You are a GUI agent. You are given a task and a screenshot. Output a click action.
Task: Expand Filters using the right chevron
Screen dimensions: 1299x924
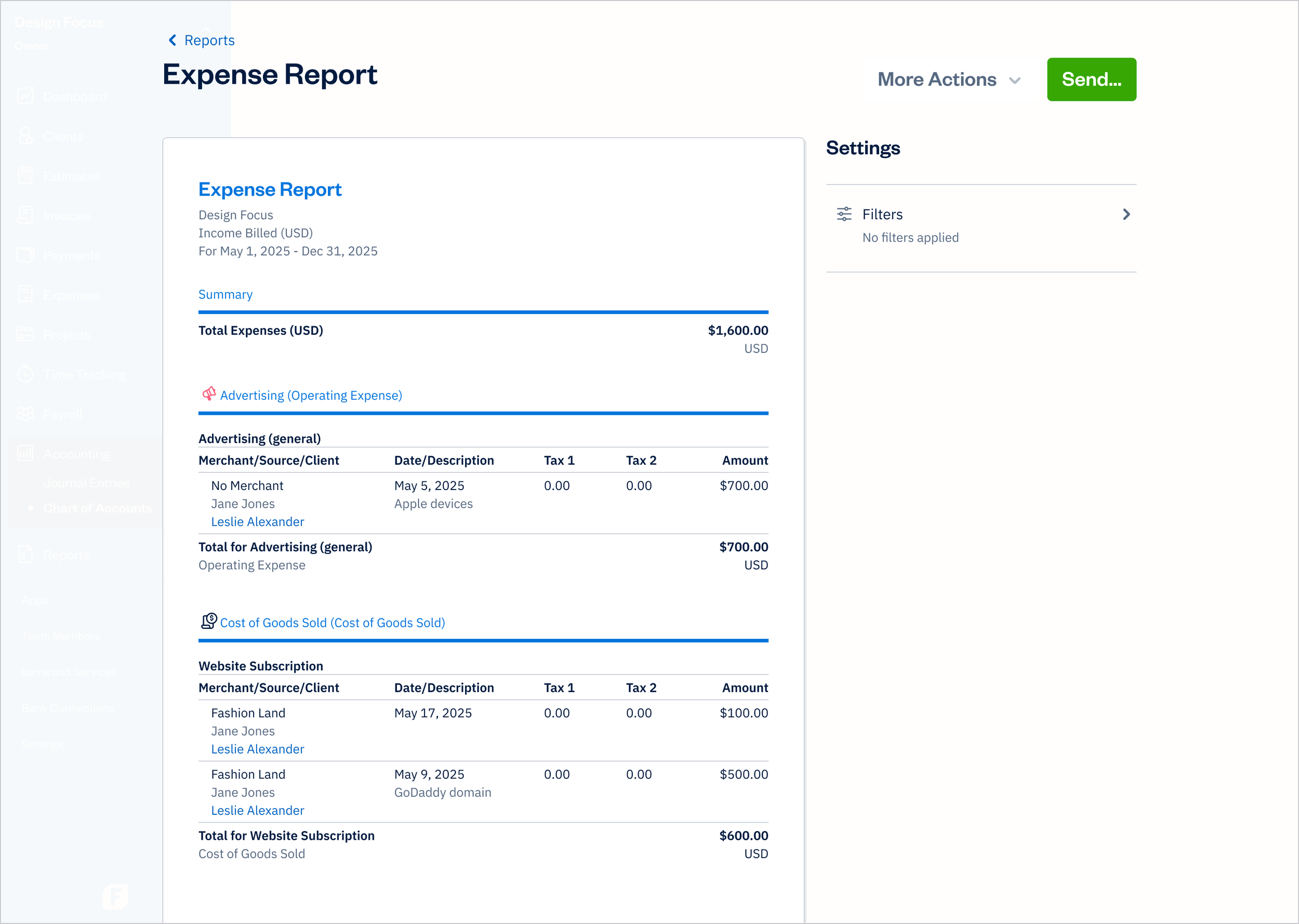pyautogui.click(x=1126, y=214)
